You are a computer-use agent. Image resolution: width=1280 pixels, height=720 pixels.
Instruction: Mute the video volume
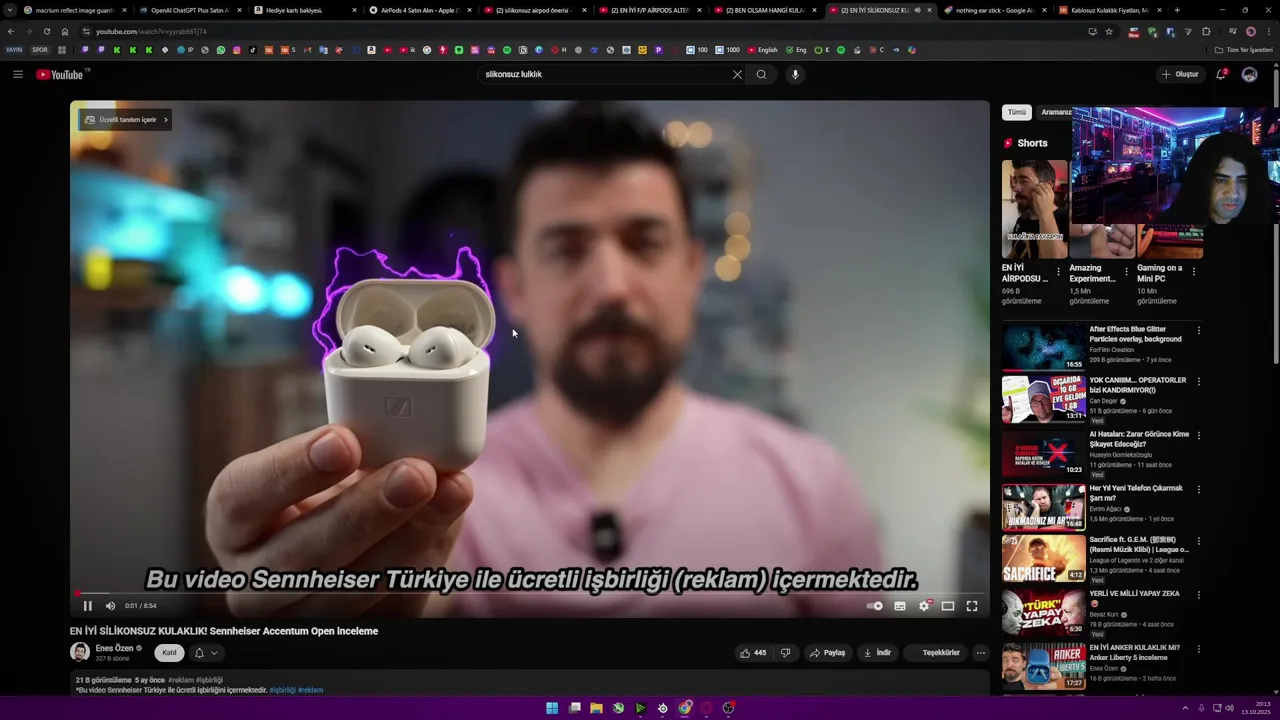tap(110, 605)
